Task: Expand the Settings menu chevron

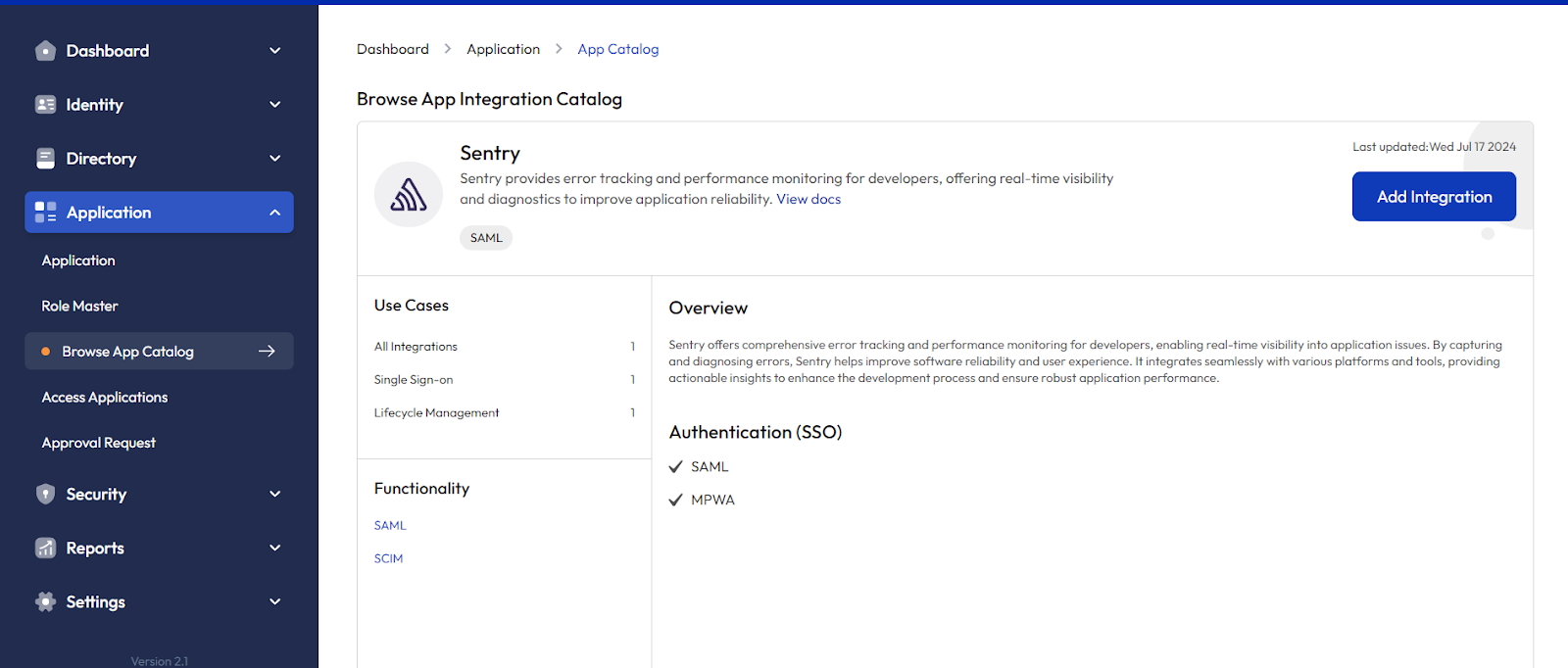Action: point(275,602)
